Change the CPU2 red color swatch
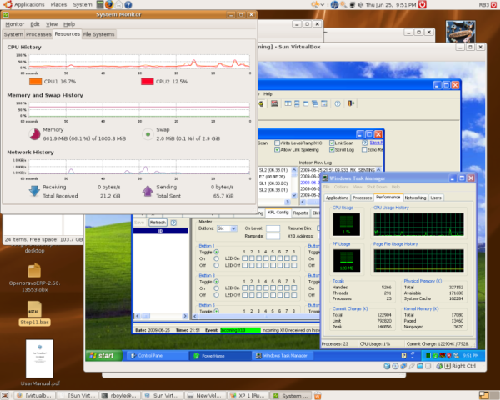500x400 pixels. pyautogui.click(x=147, y=81)
